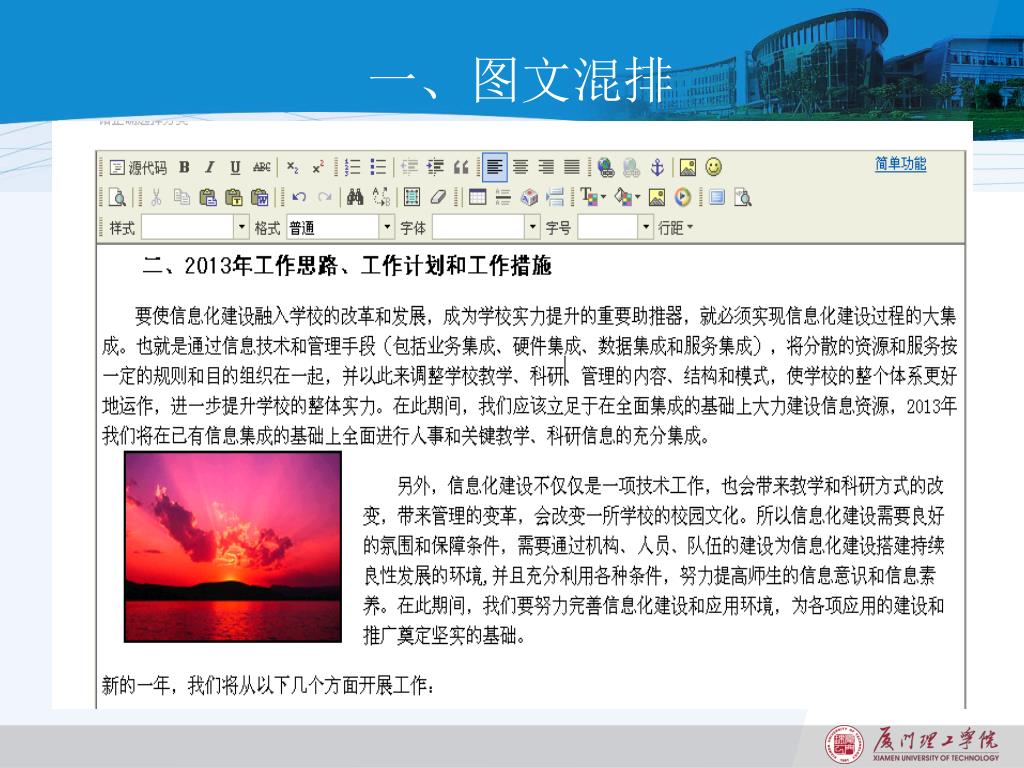The width and height of the screenshot is (1024, 768).
Task: Insert media with the play icon
Action: 682,197
